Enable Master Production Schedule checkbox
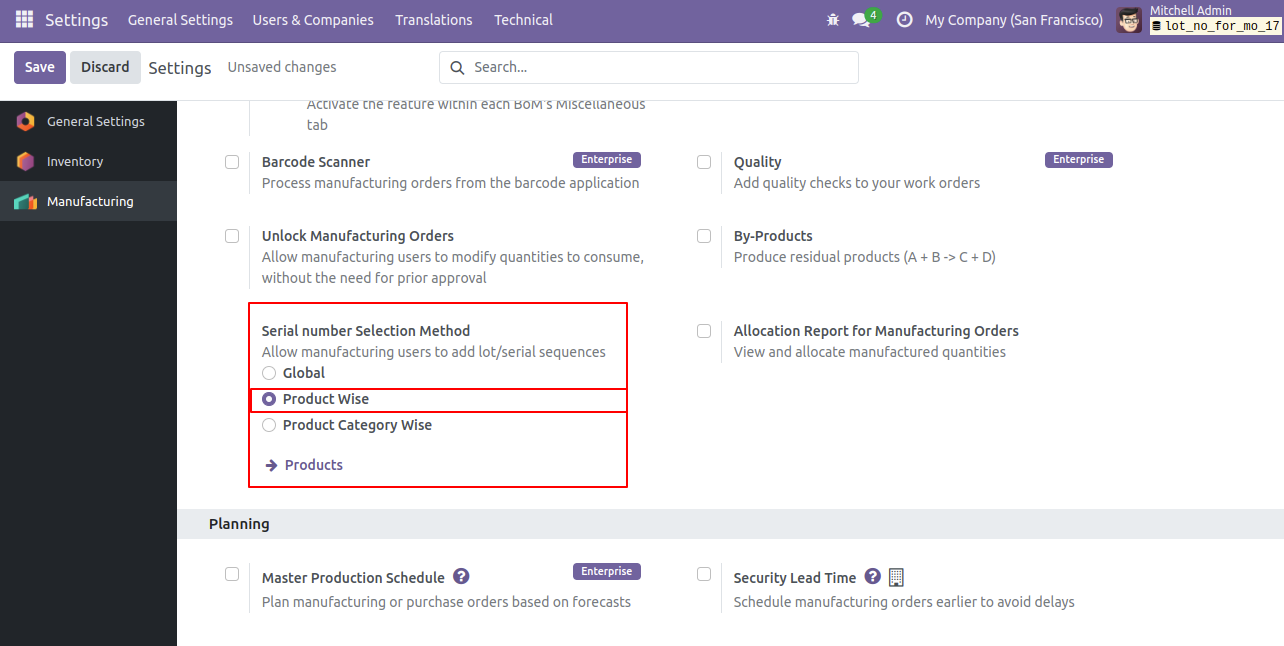This screenshot has height=646, width=1284. (232, 574)
